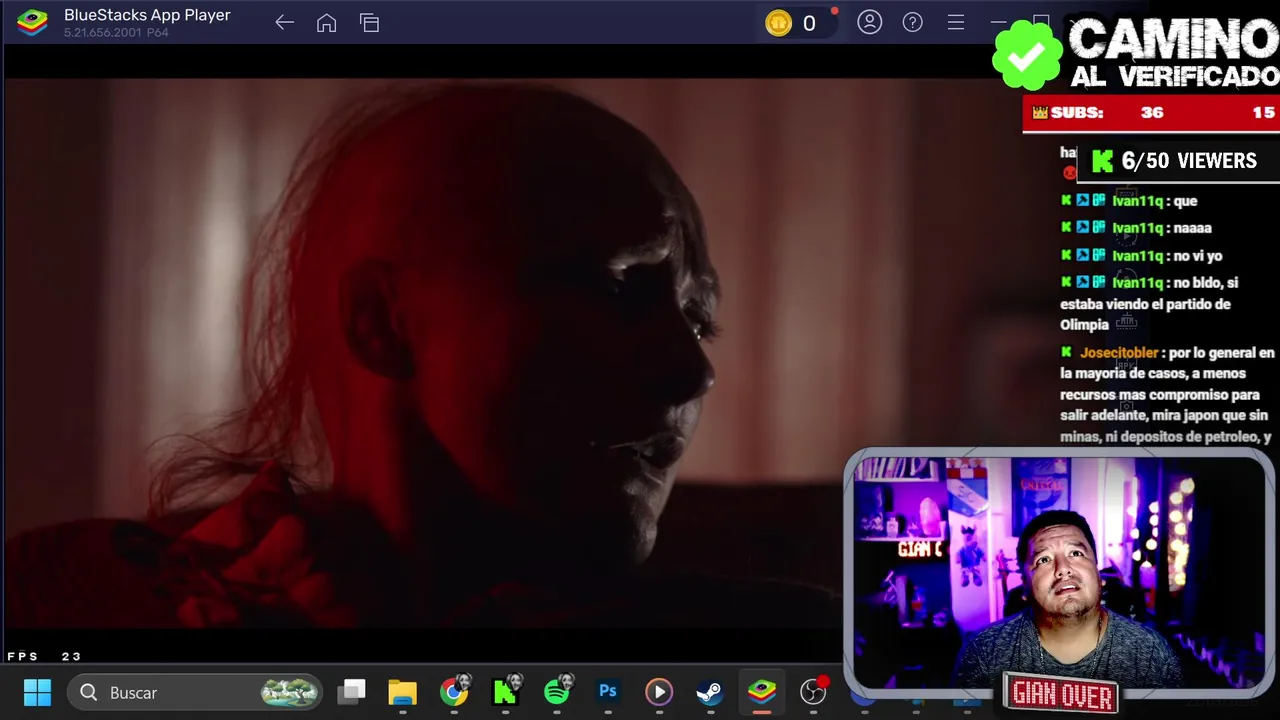Image resolution: width=1280 pixels, height=720 pixels.
Task: Open File Explorer from taskbar
Action: coord(403,691)
